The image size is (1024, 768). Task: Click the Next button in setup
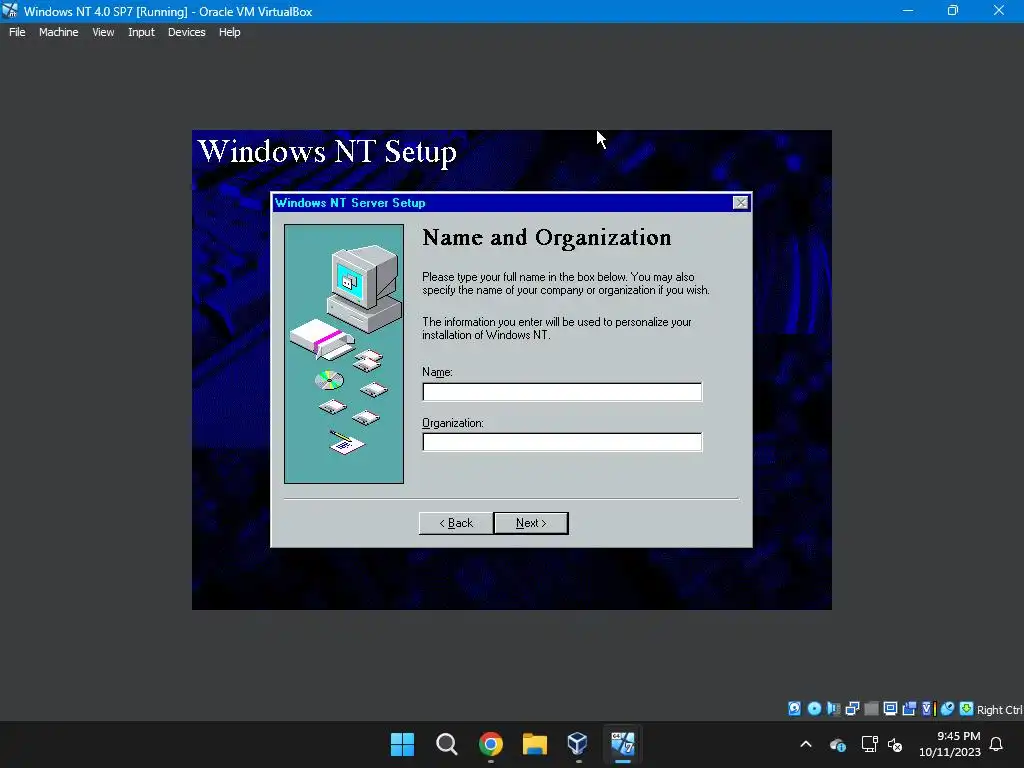click(531, 523)
